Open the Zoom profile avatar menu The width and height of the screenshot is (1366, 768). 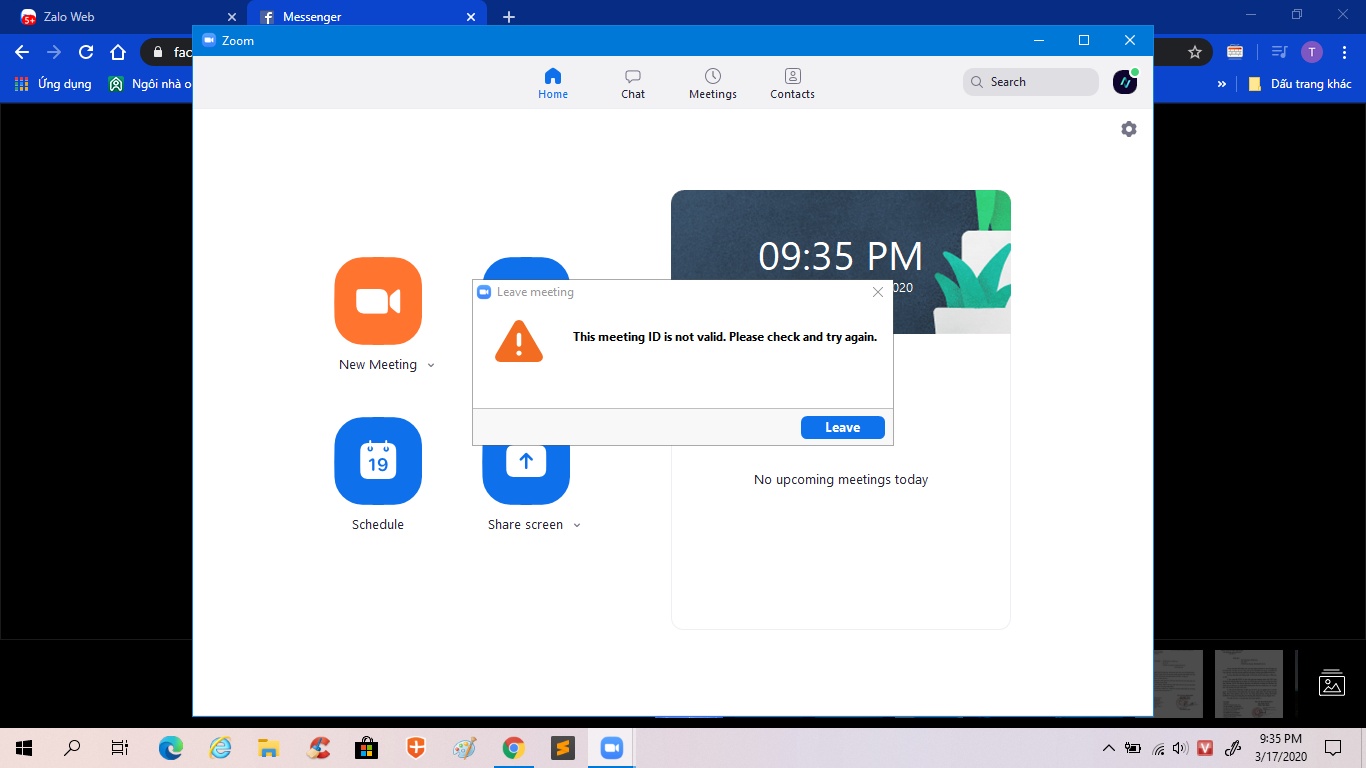tap(1125, 82)
